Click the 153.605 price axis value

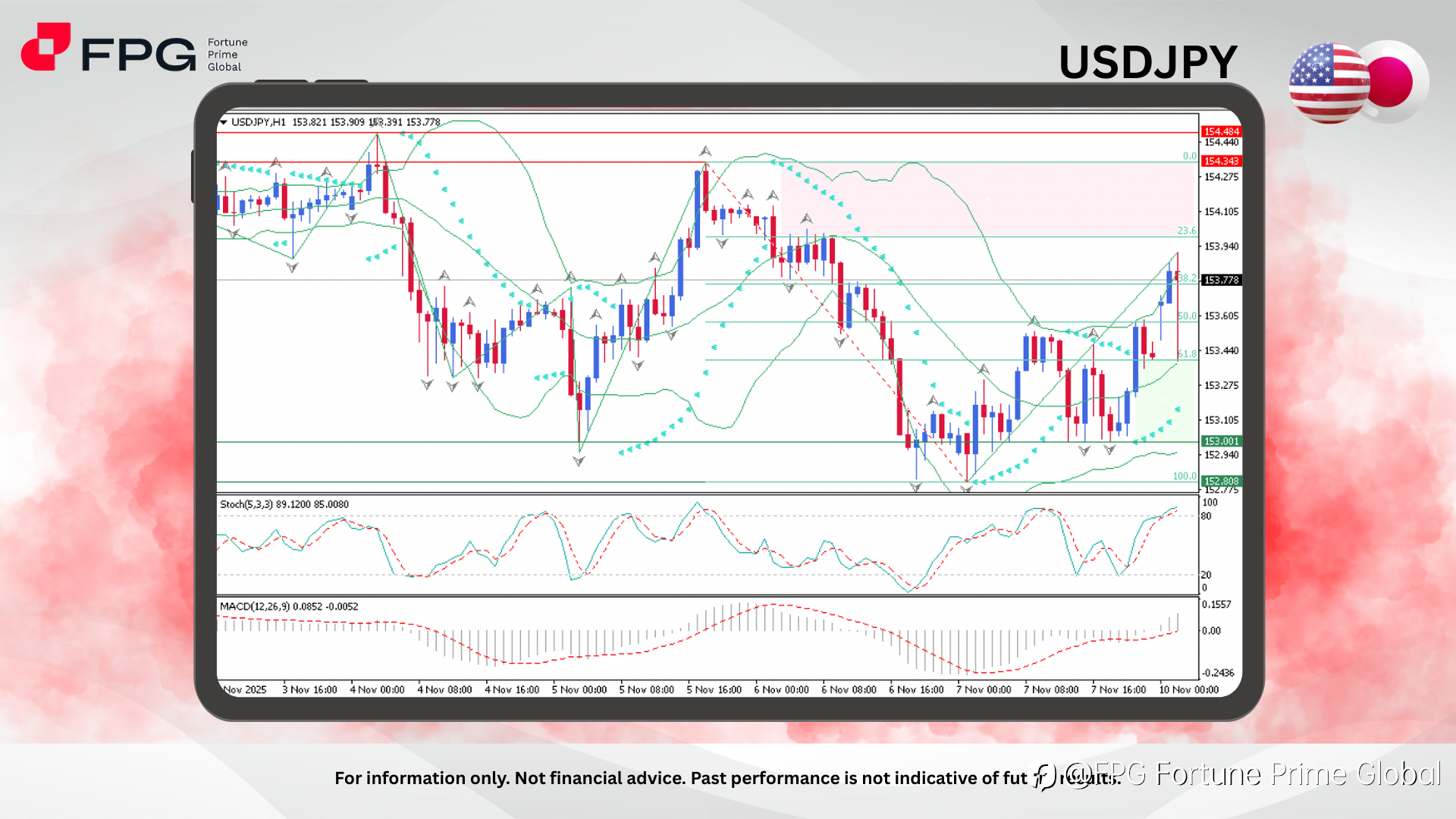click(1221, 316)
